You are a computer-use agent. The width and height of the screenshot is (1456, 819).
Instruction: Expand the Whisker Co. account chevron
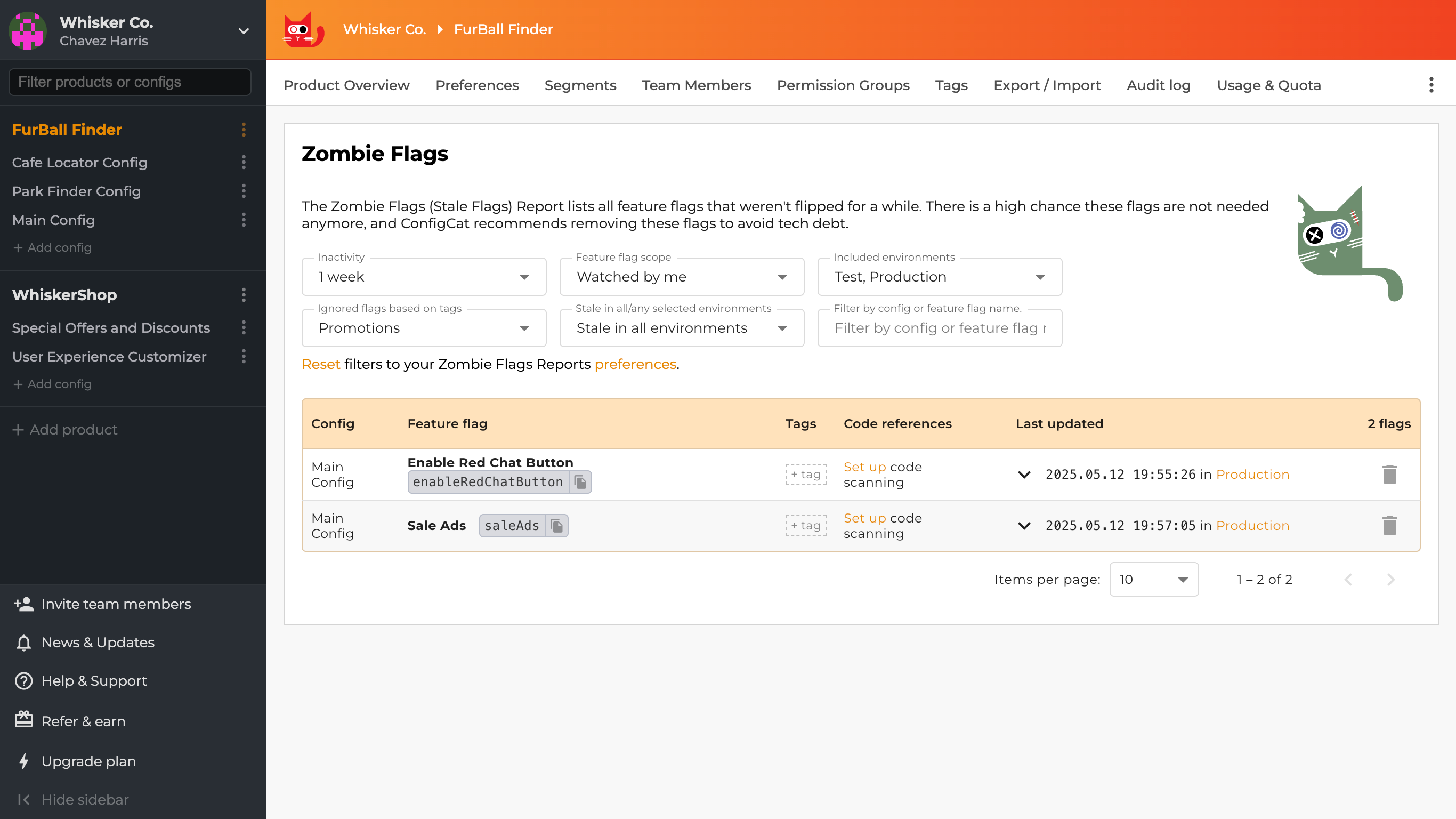tap(243, 31)
